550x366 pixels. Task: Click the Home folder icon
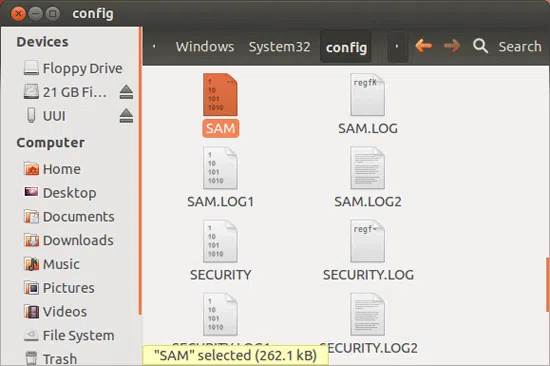(x=31, y=169)
